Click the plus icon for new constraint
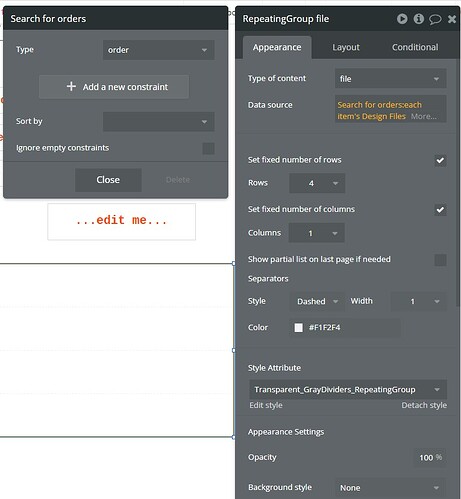This screenshot has height=499, width=461. (x=71, y=87)
